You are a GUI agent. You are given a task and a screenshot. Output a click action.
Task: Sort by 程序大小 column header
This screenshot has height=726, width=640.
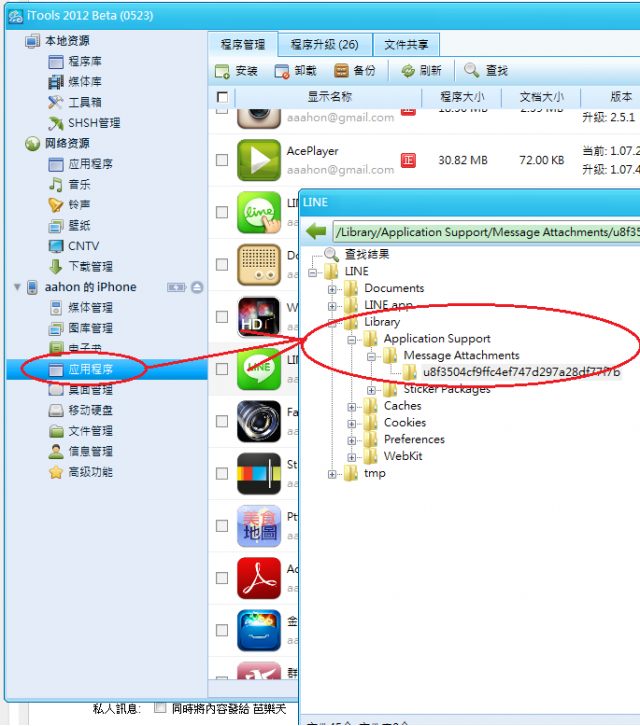tap(462, 97)
